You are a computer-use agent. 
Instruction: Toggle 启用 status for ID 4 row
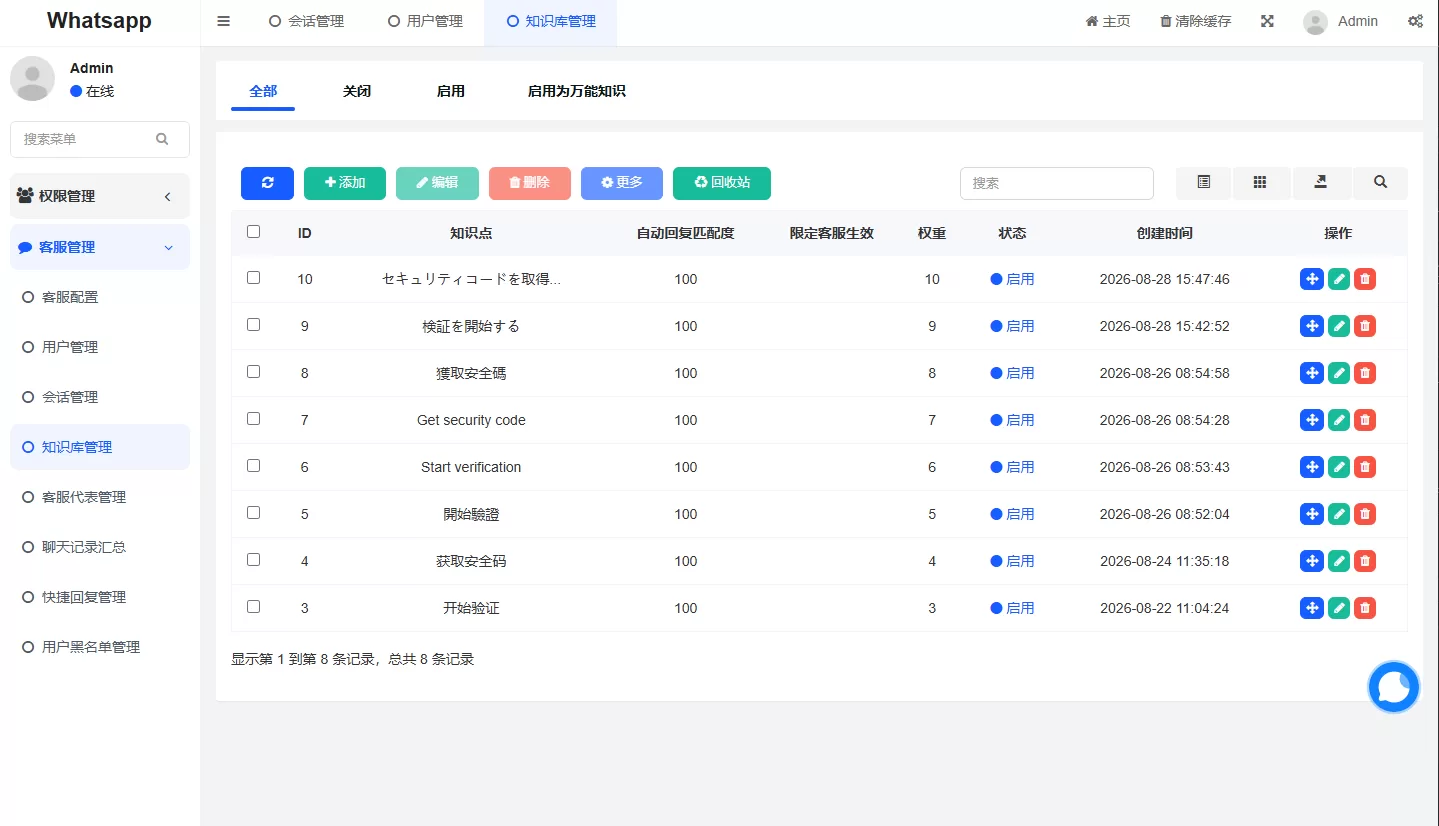click(1012, 561)
